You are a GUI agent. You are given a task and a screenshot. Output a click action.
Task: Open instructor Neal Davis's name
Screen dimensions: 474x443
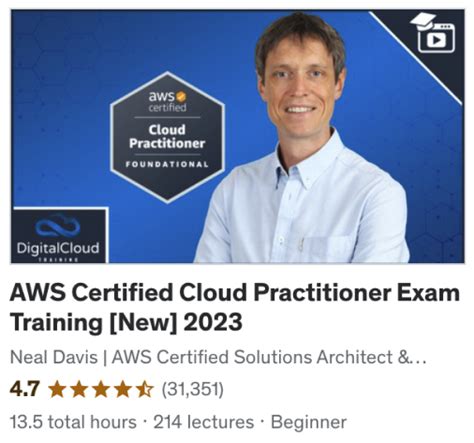click(x=54, y=357)
